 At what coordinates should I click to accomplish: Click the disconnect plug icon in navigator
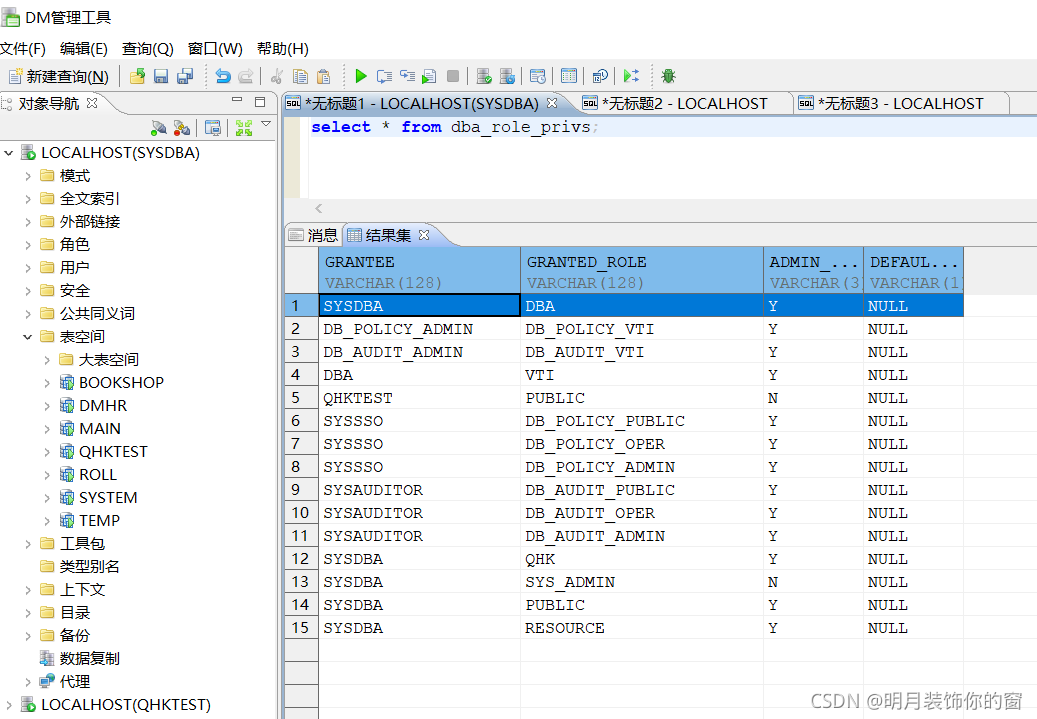[181, 128]
